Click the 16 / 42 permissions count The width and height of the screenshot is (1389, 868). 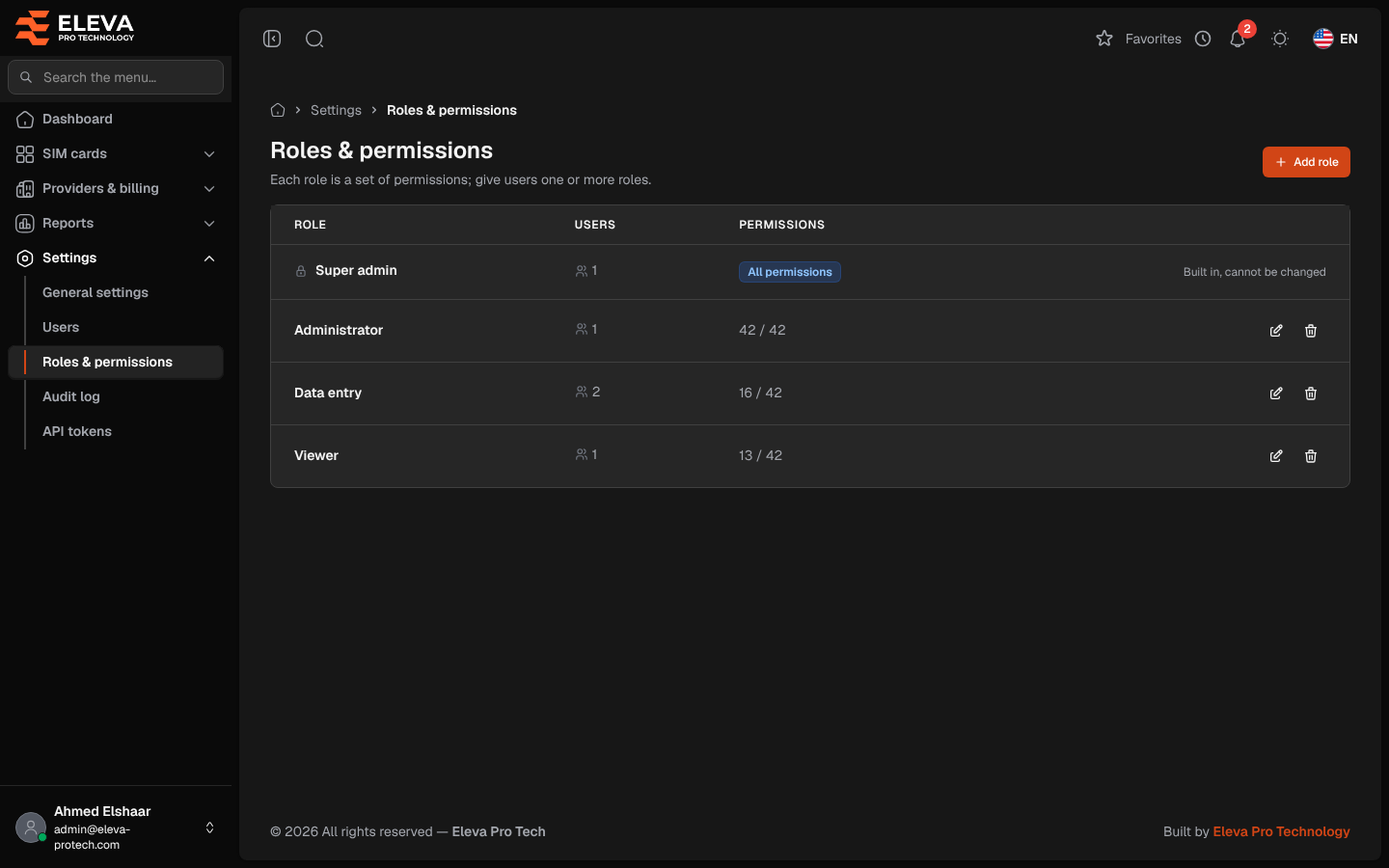[x=760, y=393]
